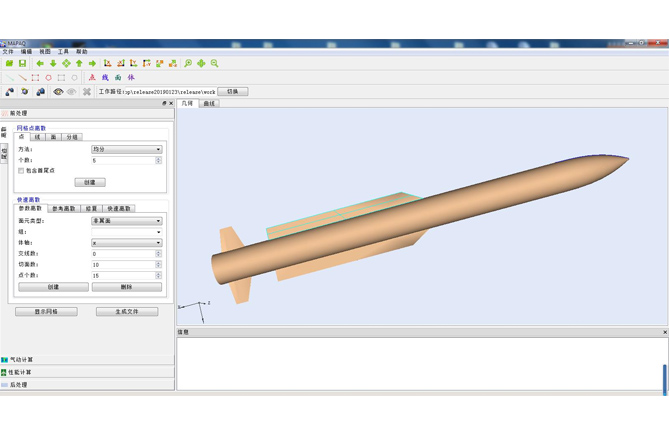
Task: Open the 工具 menu
Action: pos(63,51)
